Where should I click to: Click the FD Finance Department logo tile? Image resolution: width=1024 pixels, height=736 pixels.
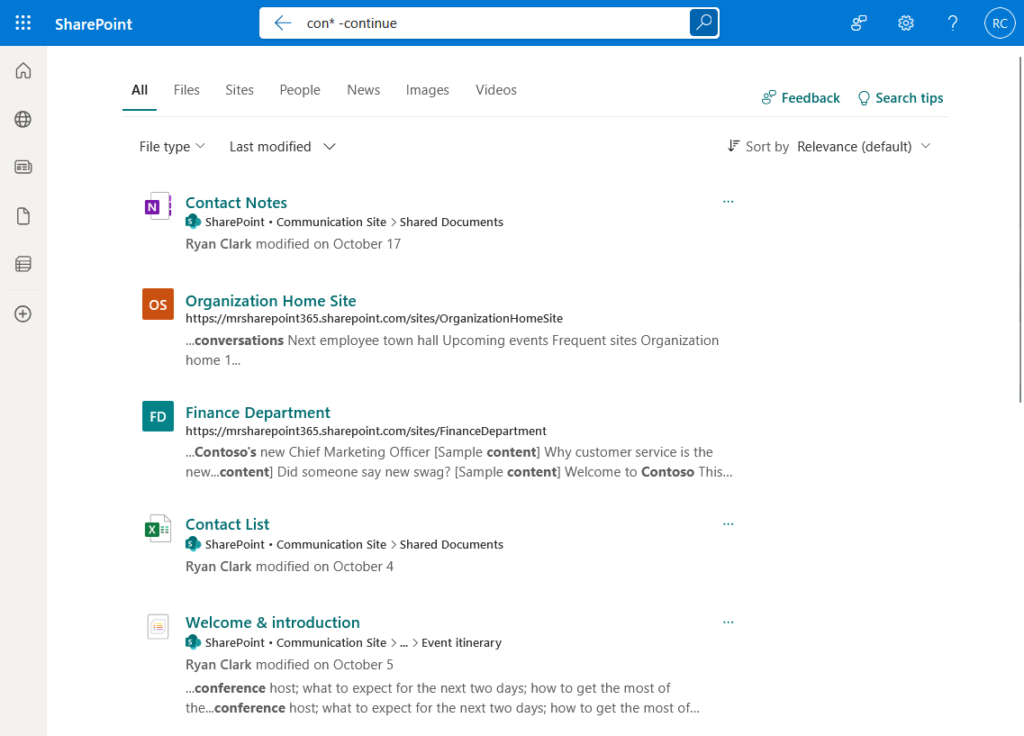158,416
